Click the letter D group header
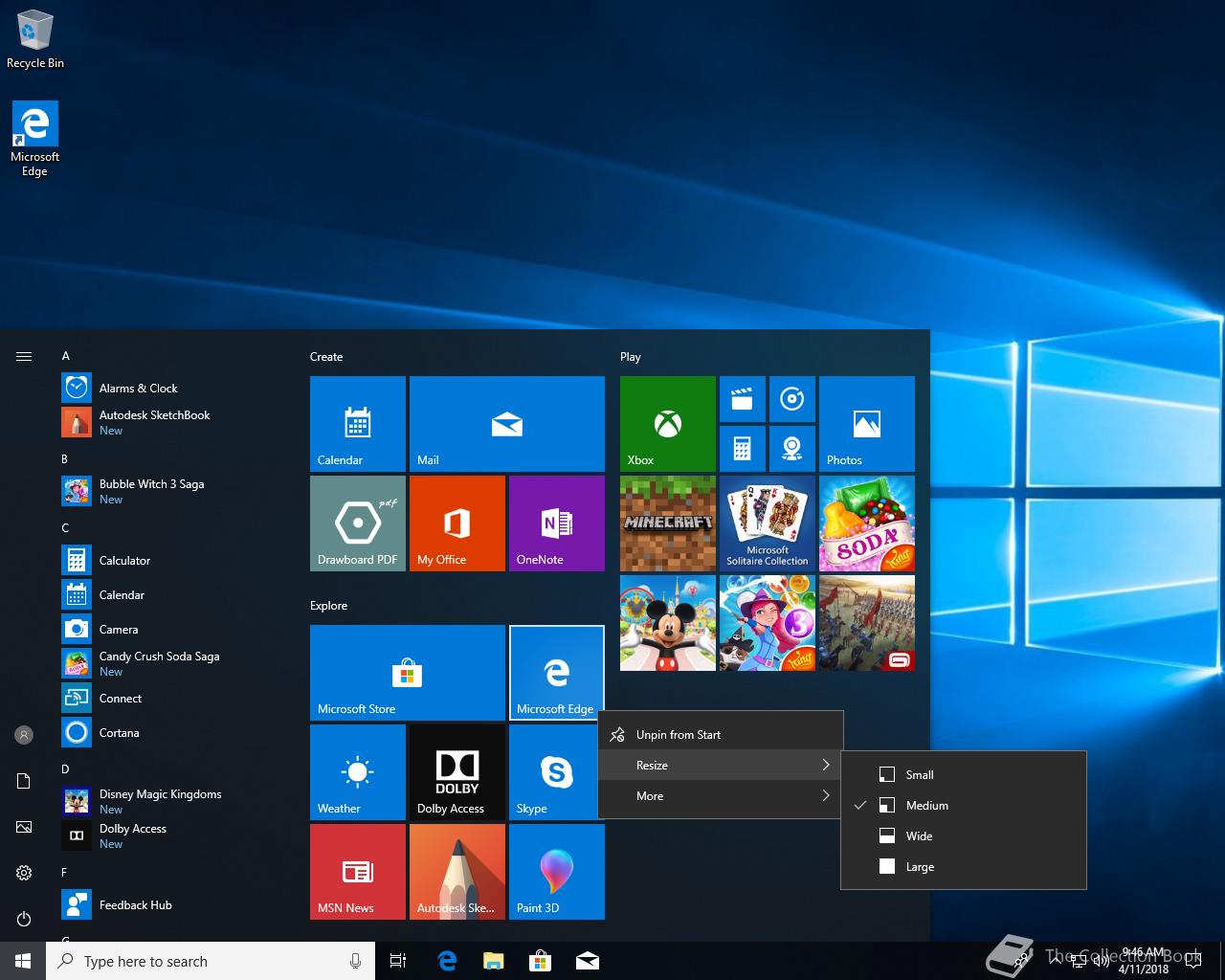 65,768
